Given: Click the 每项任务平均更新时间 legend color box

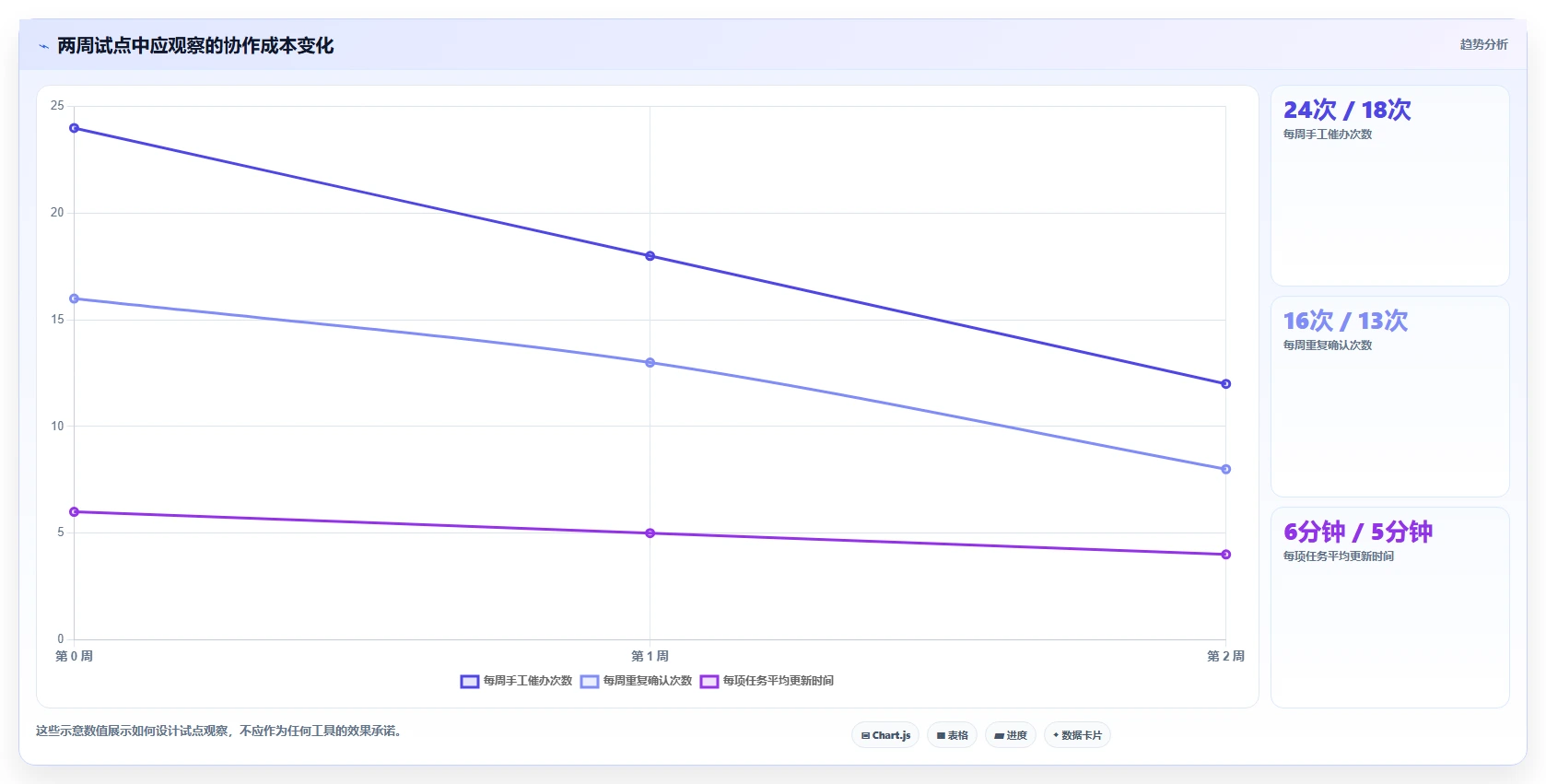Looking at the screenshot, I should tap(709, 682).
